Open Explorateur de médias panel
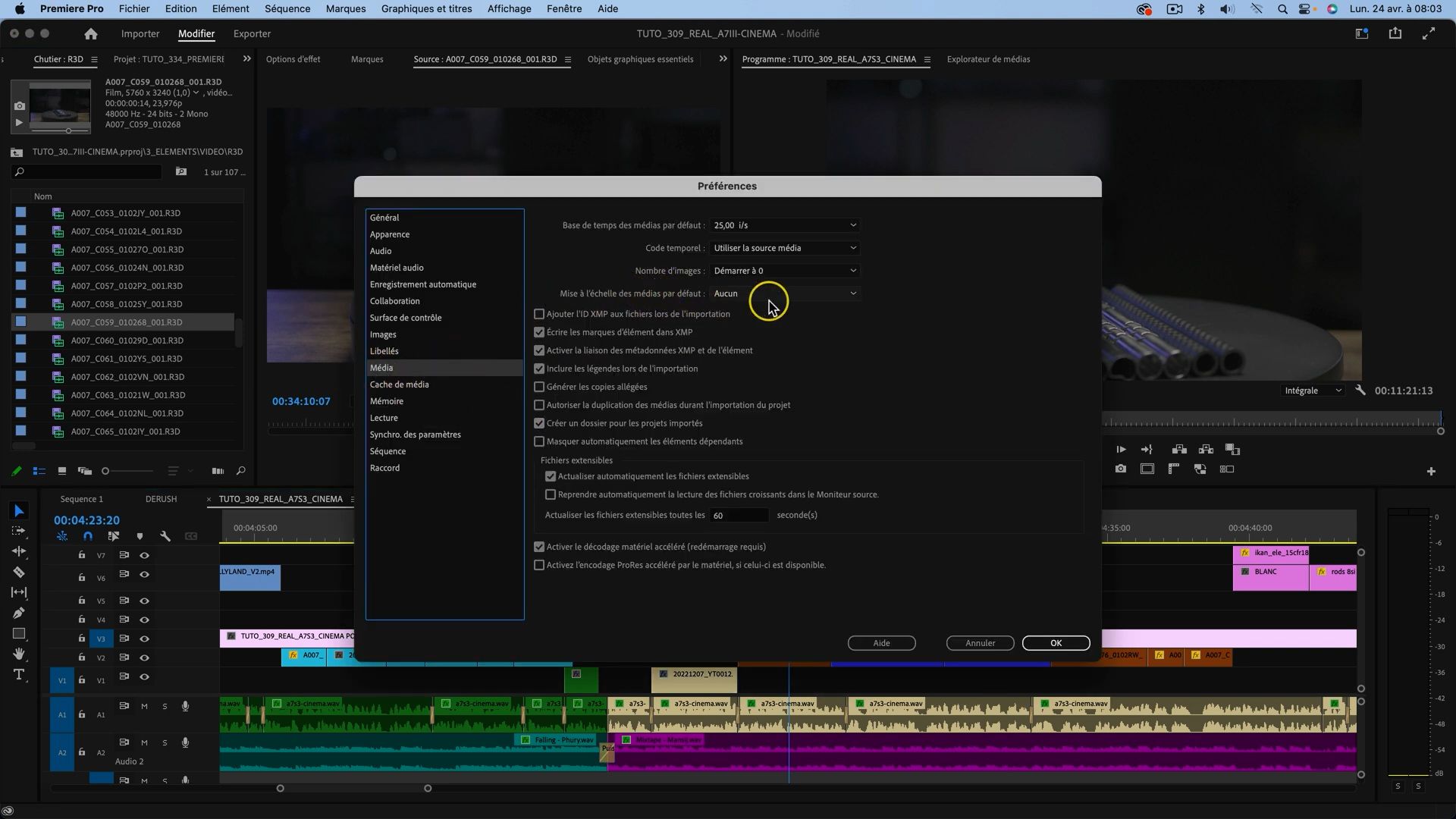The width and height of the screenshot is (1456, 819). (x=988, y=59)
